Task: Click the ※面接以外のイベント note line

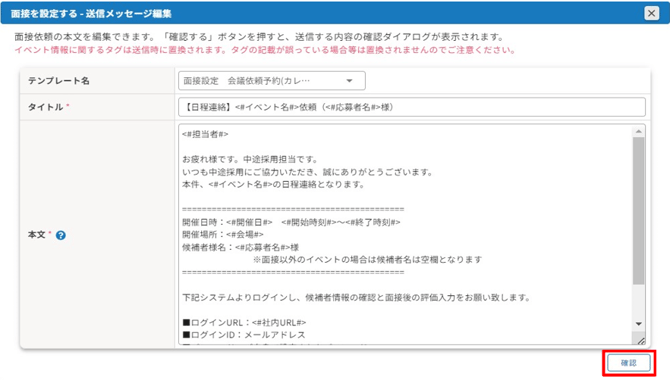Action: point(367,260)
